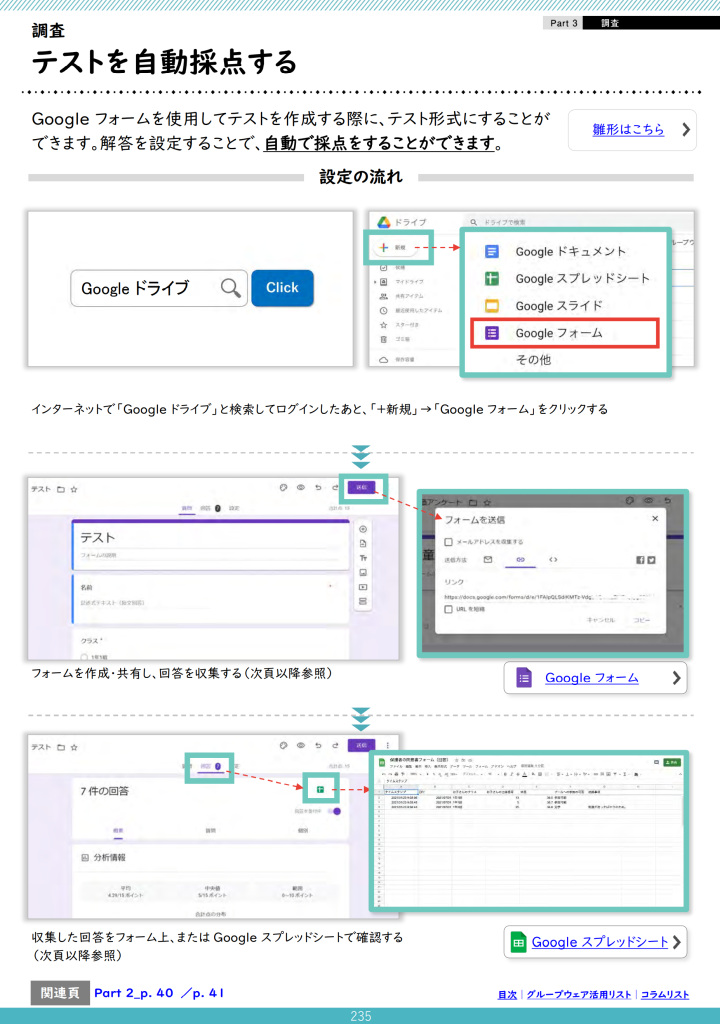Screen dimensions: 720x1024
Task: Click the キャンセル button in the send dialog
Action: coord(601,620)
